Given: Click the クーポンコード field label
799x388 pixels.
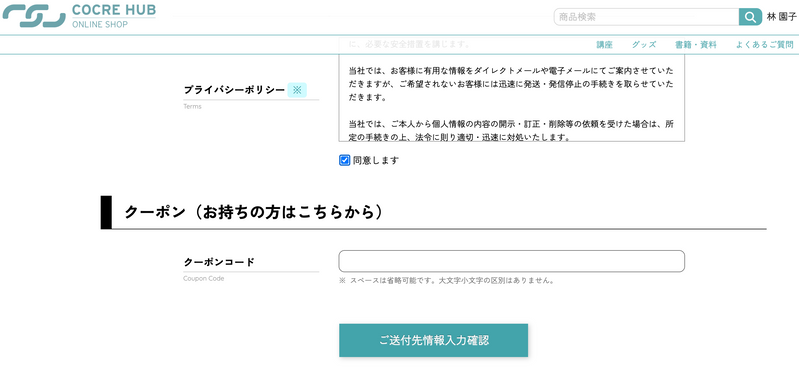Looking at the screenshot, I should point(219,262).
